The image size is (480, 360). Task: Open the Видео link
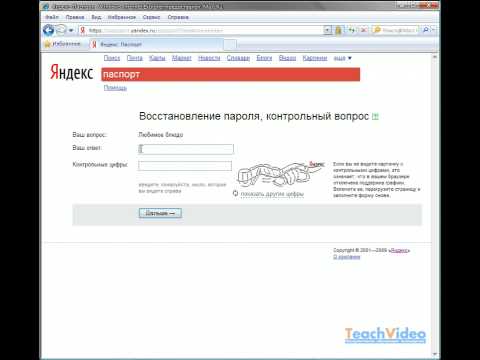[287, 58]
